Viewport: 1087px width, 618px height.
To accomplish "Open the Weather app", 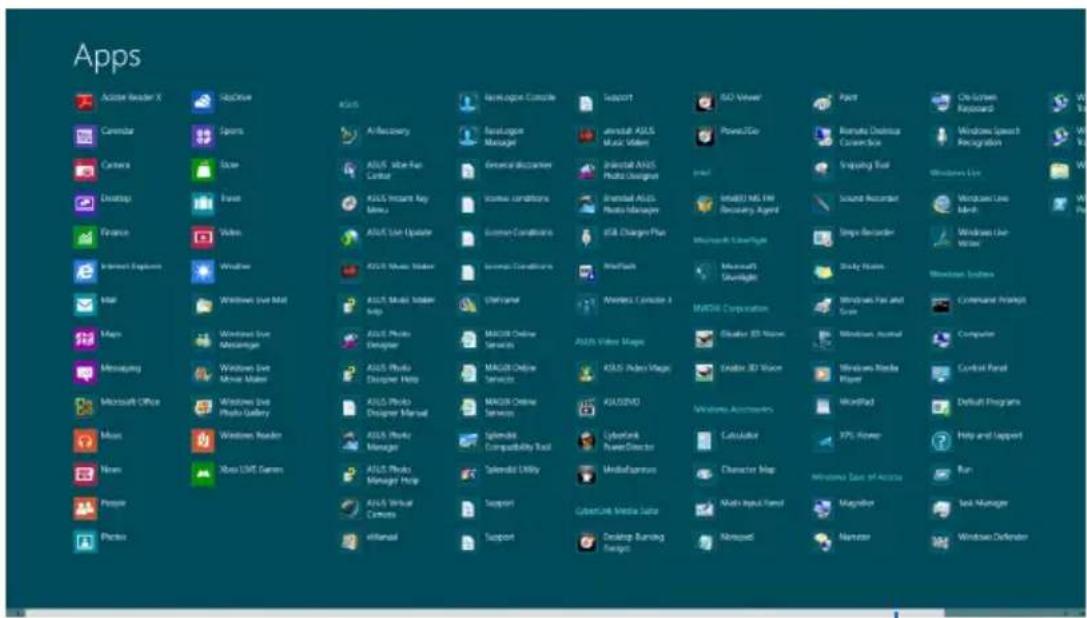I will [221, 271].
